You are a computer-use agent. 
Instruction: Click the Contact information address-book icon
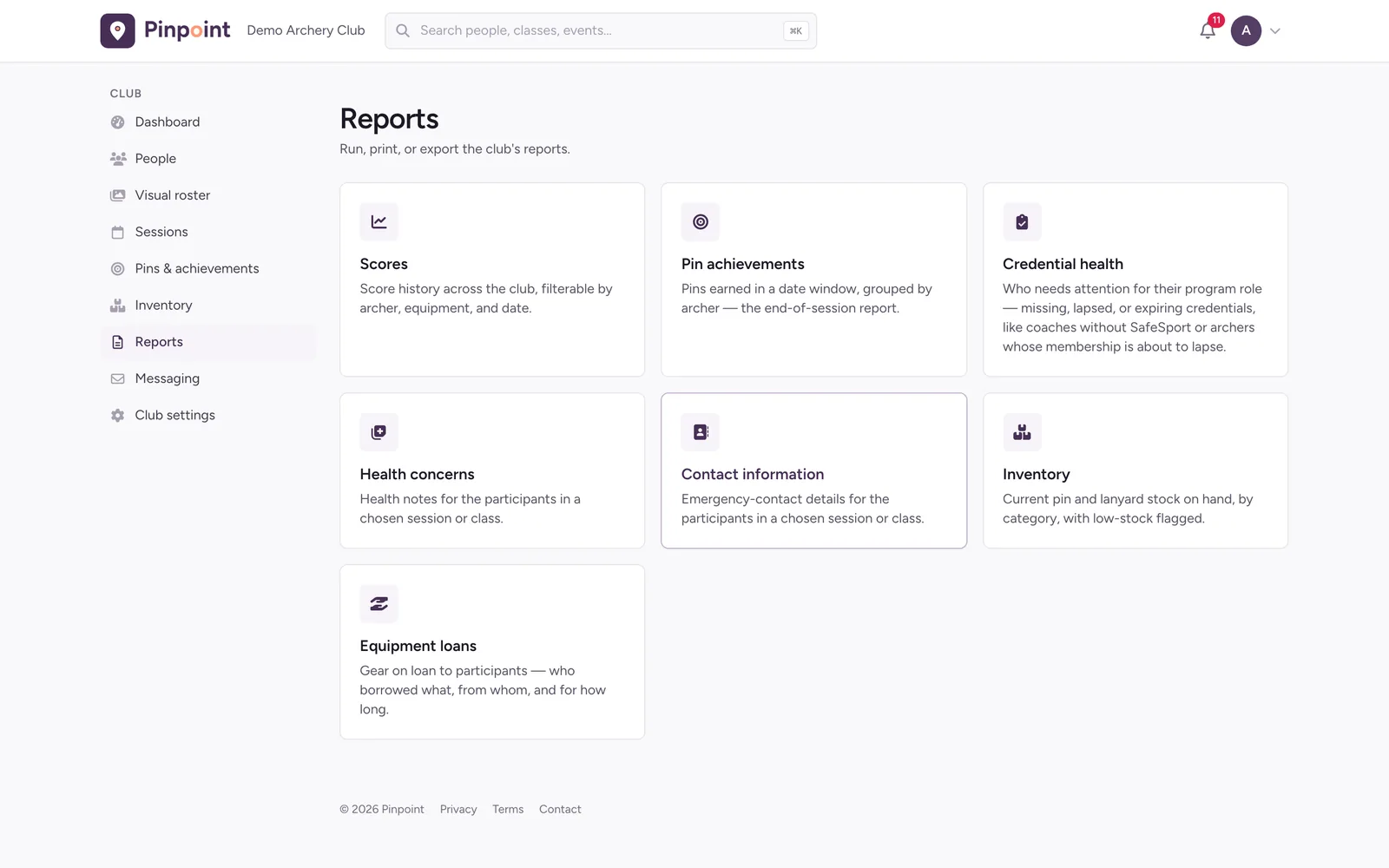tap(701, 432)
